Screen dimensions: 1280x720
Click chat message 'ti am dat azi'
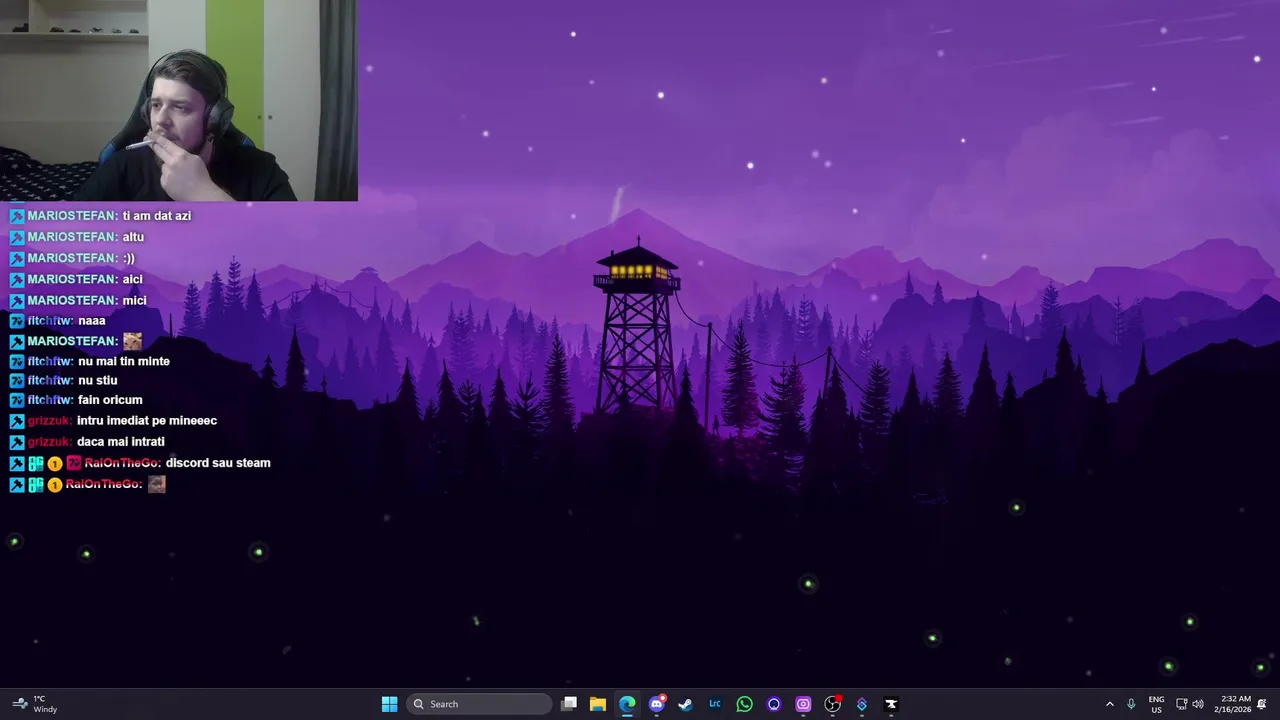[x=156, y=216]
